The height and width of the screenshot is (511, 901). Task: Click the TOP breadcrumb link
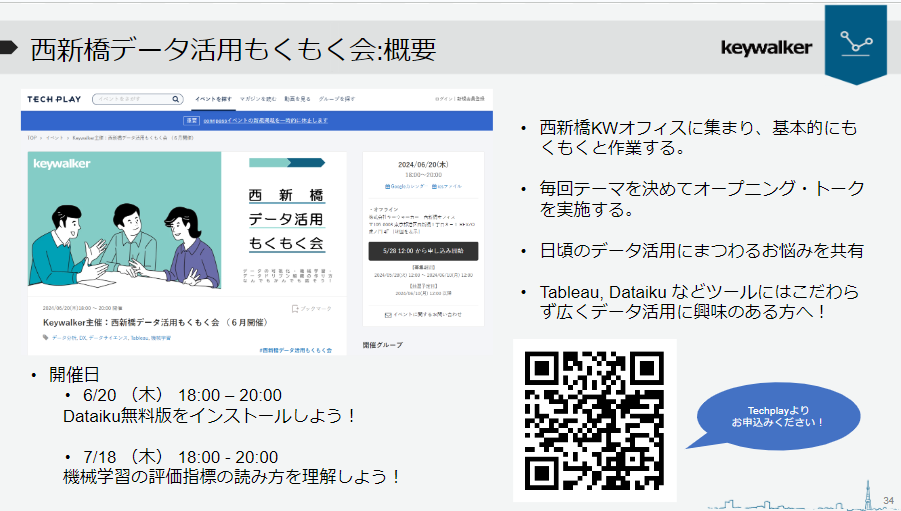[32, 138]
